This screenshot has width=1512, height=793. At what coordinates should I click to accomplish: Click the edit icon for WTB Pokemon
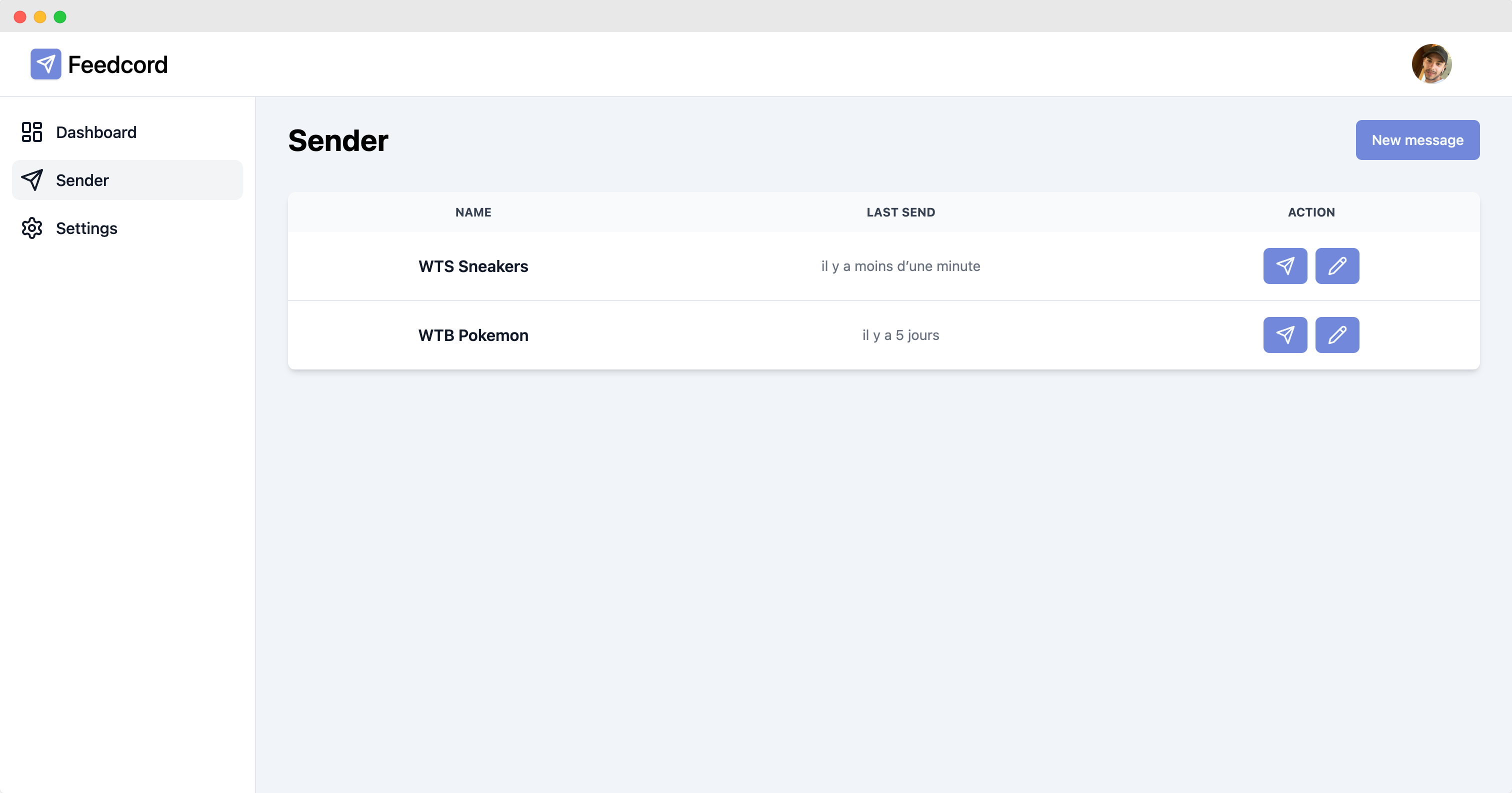(1337, 335)
